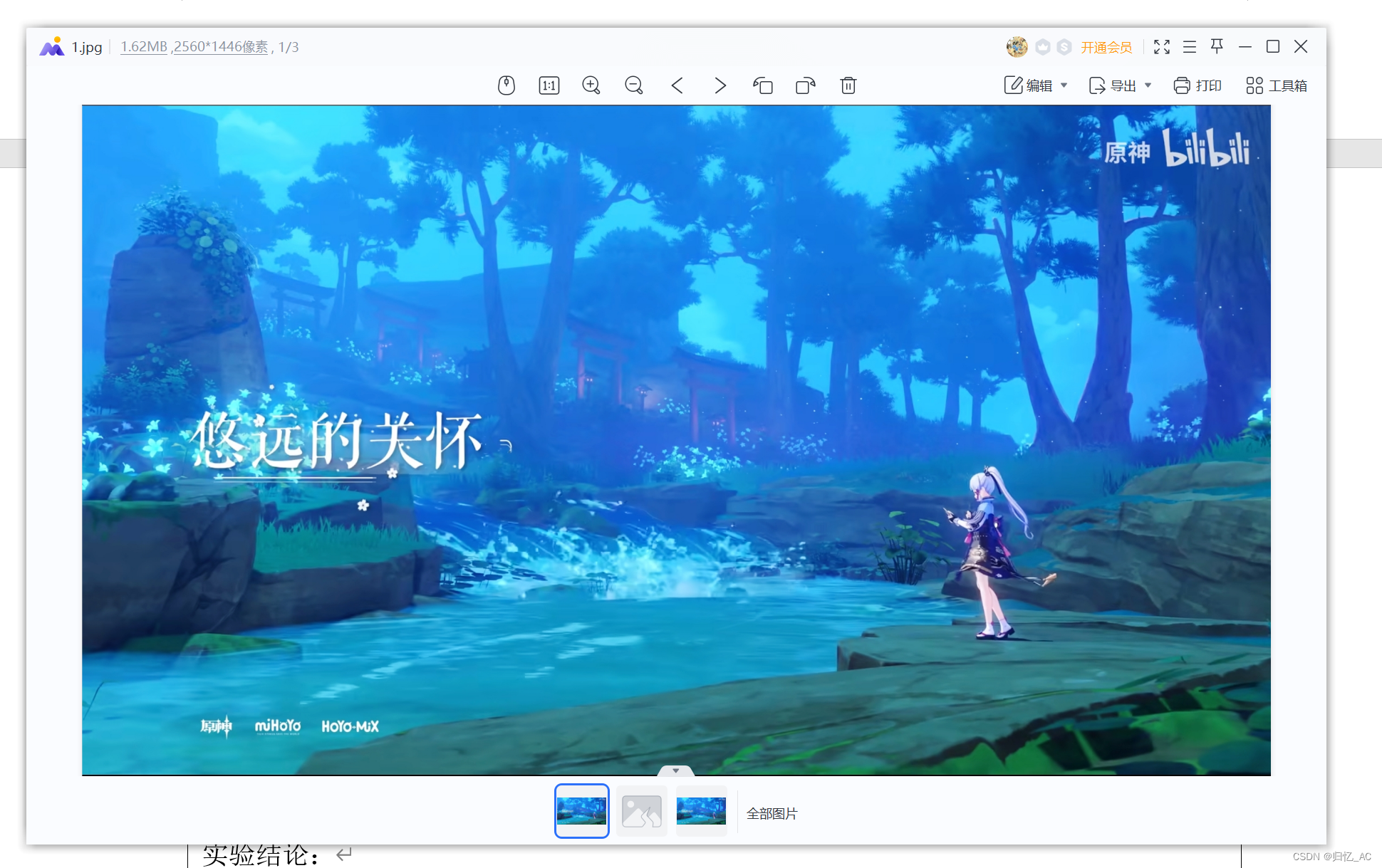Expand the 编辑 dropdown arrow

click(1064, 85)
